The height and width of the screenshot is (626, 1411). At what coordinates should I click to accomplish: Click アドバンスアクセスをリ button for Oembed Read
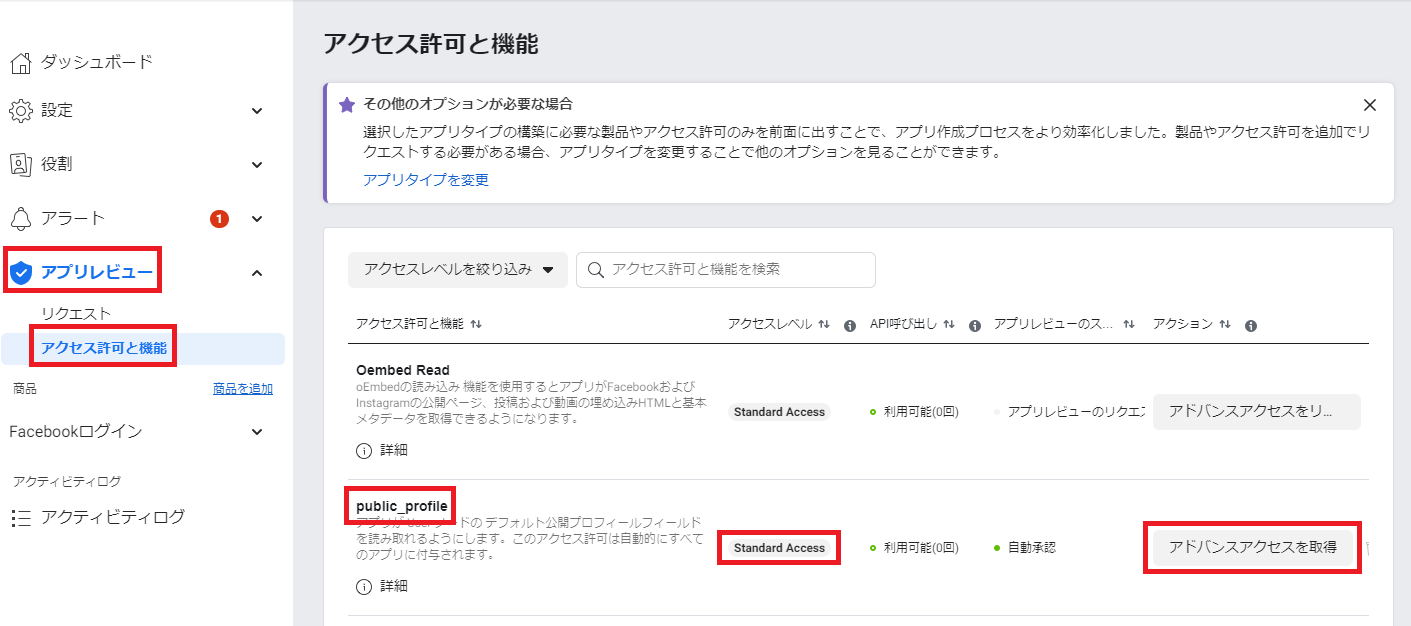coord(1257,412)
